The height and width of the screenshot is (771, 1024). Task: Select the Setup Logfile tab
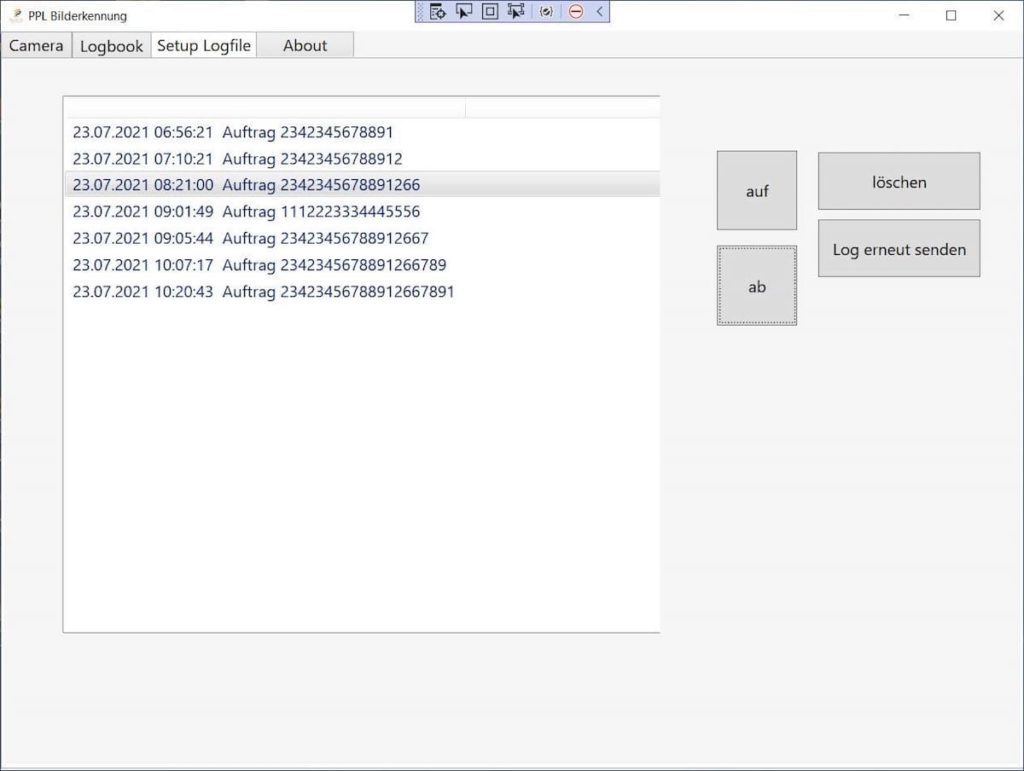pos(204,46)
